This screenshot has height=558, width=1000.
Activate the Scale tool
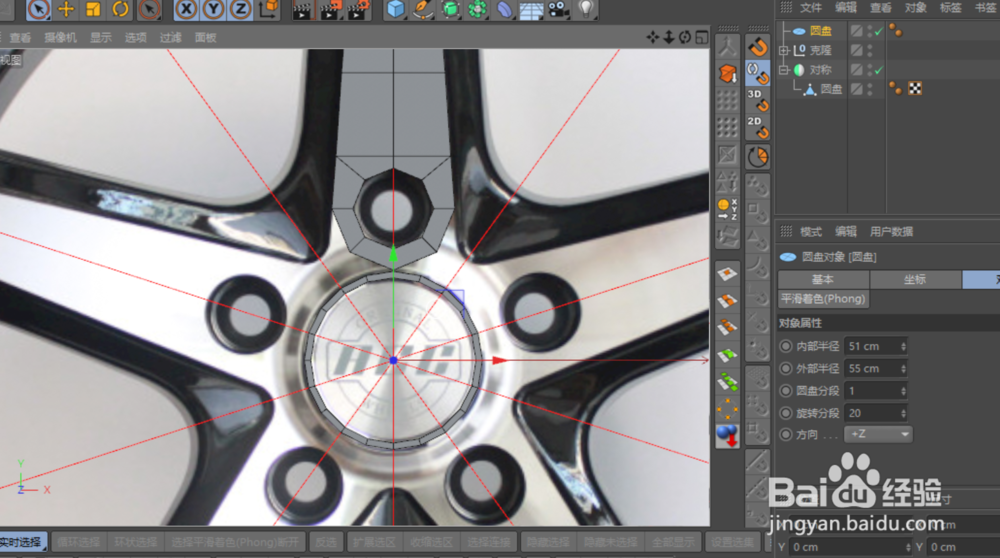[93, 9]
